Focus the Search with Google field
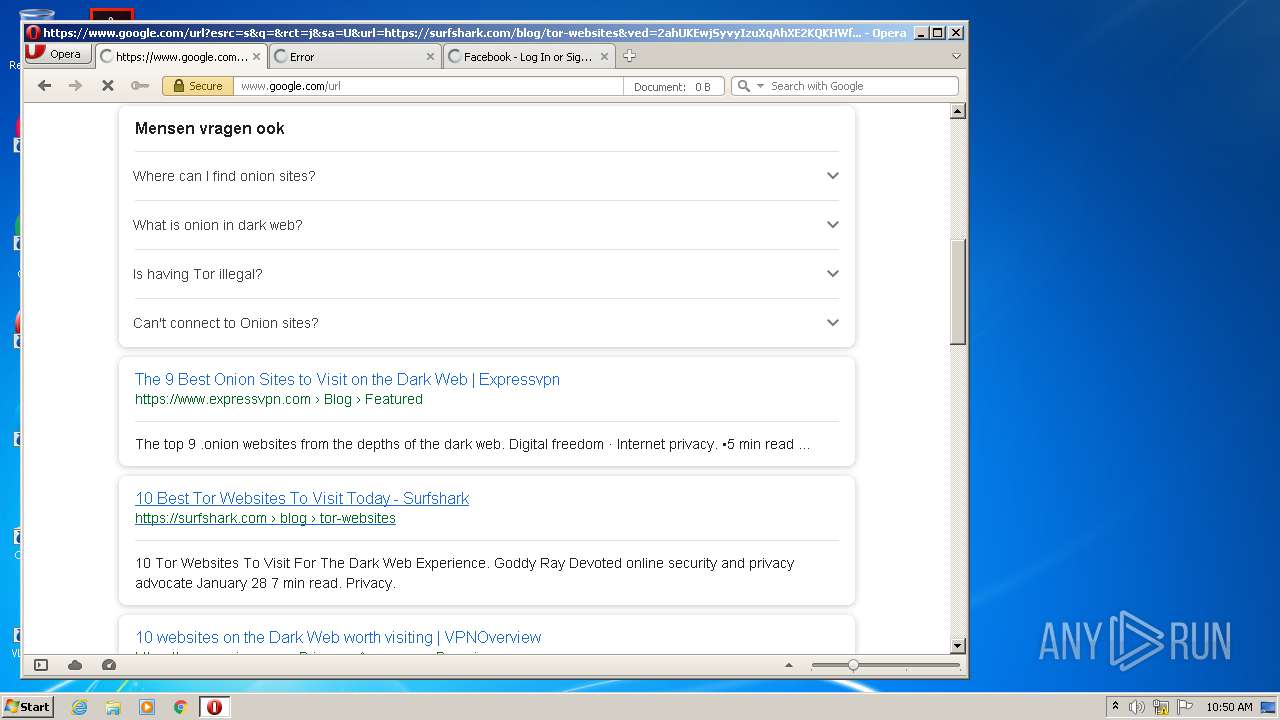The image size is (1280, 720). 862,86
